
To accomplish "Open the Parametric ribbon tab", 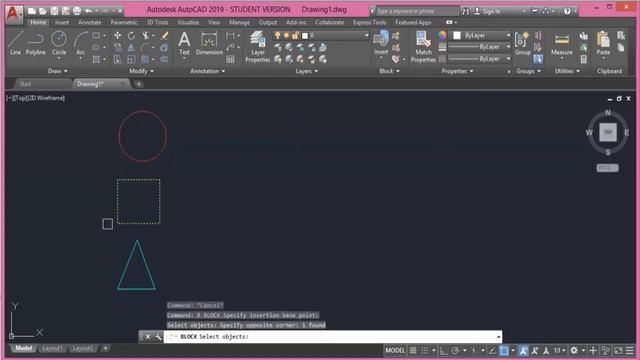I will click(124, 22).
